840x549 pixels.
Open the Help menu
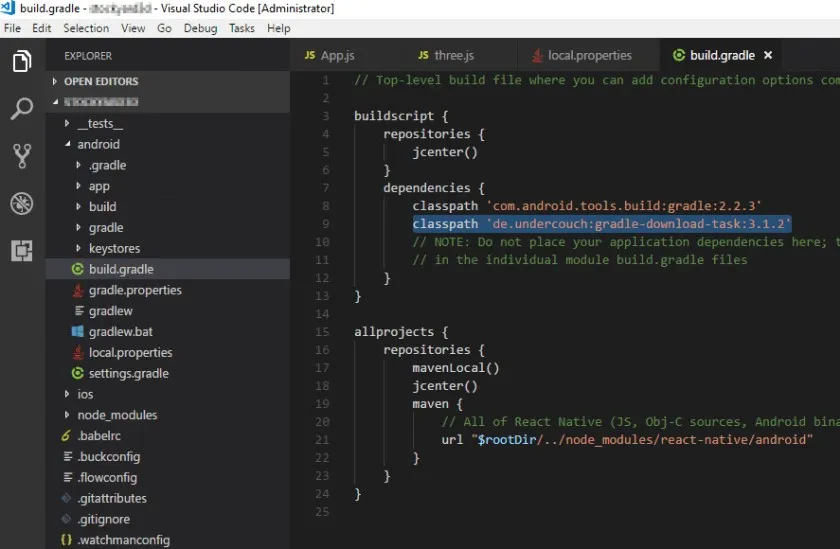279,28
